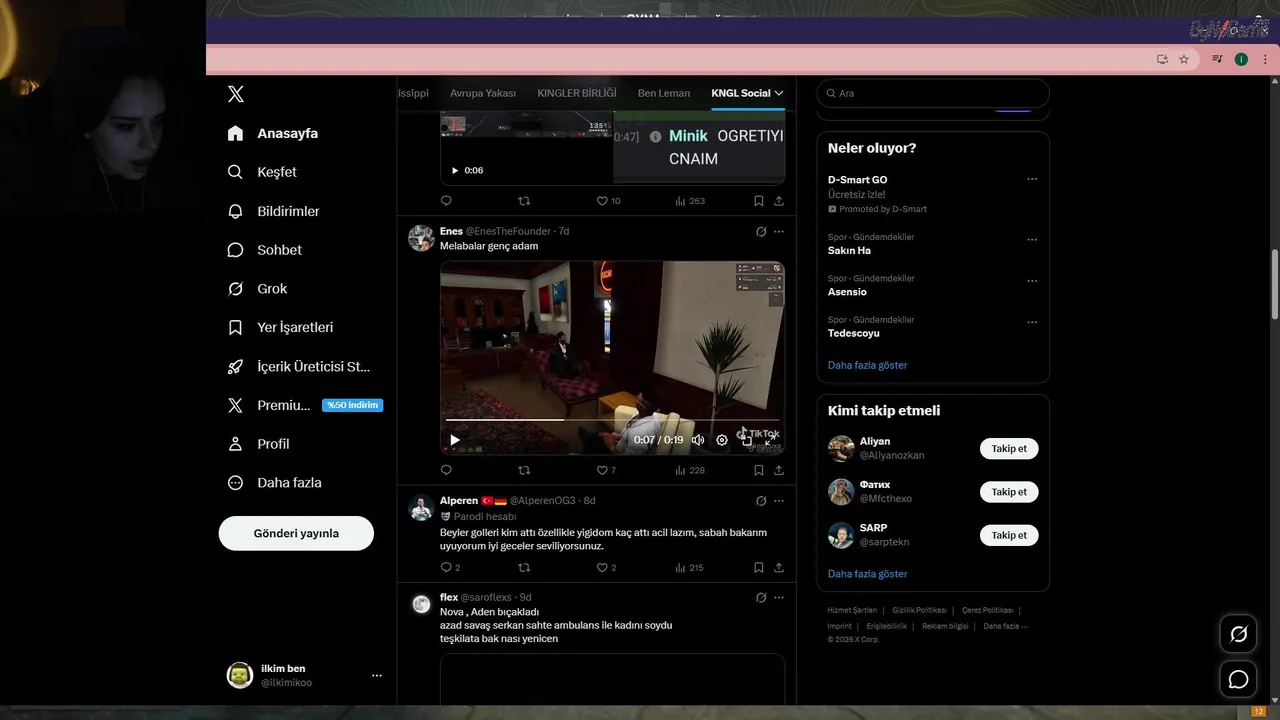Bookmark Alperen post
This screenshot has width=1280, height=720.
(759, 568)
